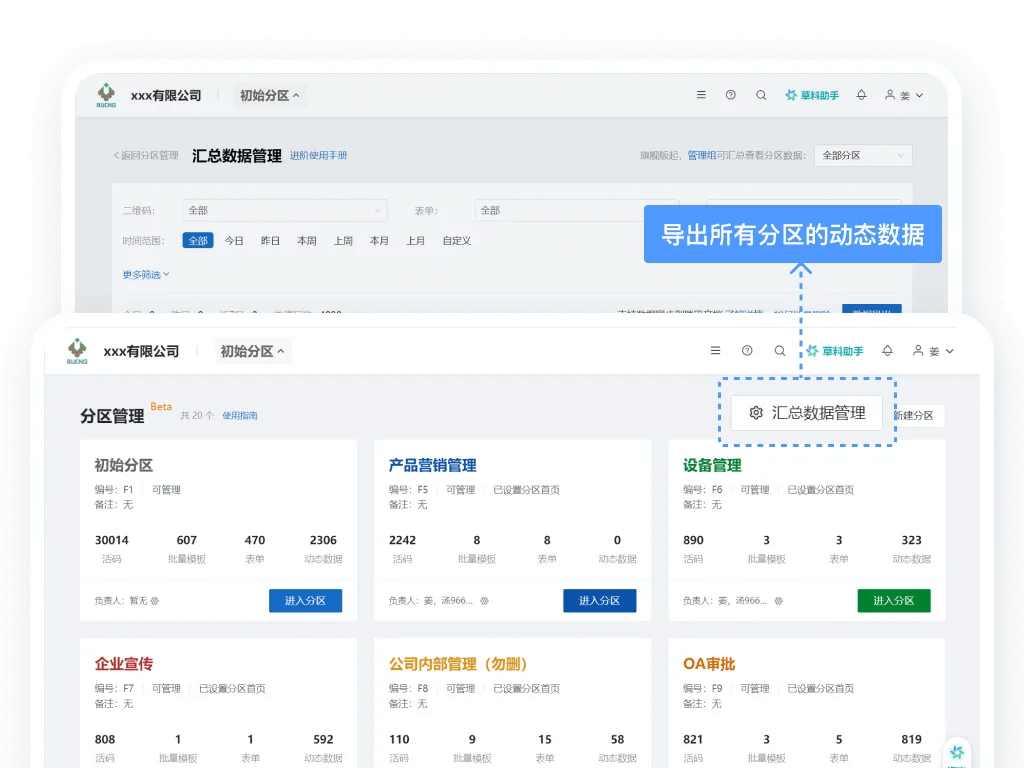The height and width of the screenshot is (768, 1024).
Task: Open hamburger menu icon in back window
Action: [701, 95]
